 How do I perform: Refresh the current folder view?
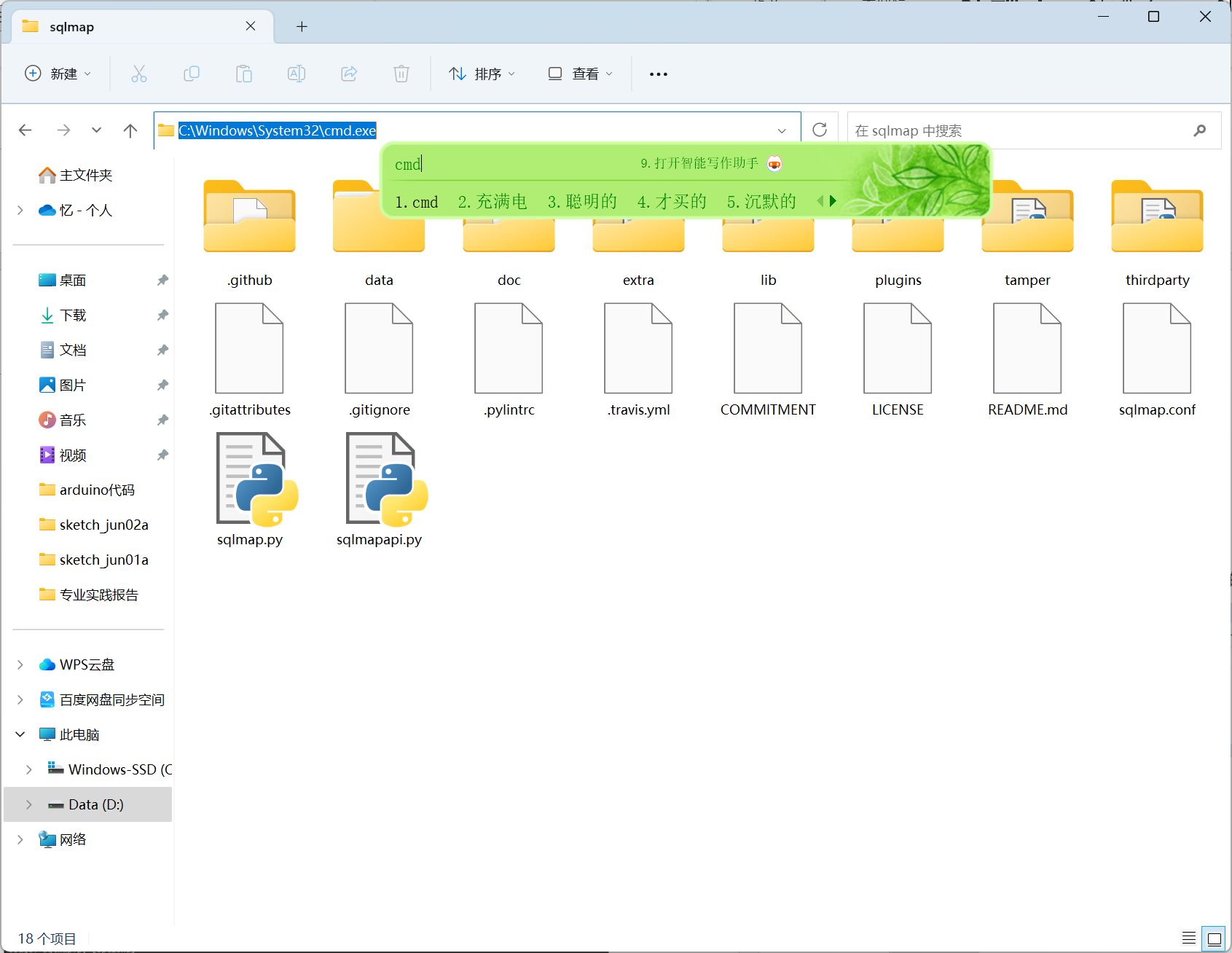[820, 130]
